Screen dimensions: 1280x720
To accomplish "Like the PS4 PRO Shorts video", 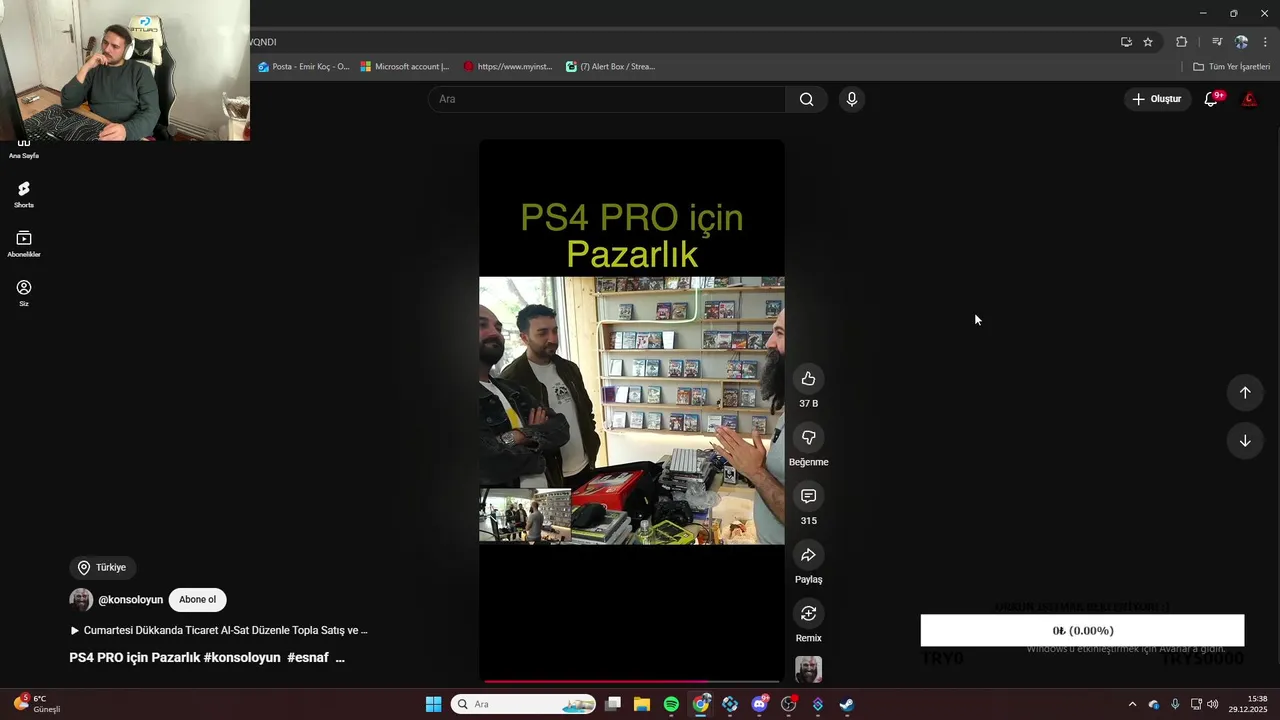I will (808, 379).
